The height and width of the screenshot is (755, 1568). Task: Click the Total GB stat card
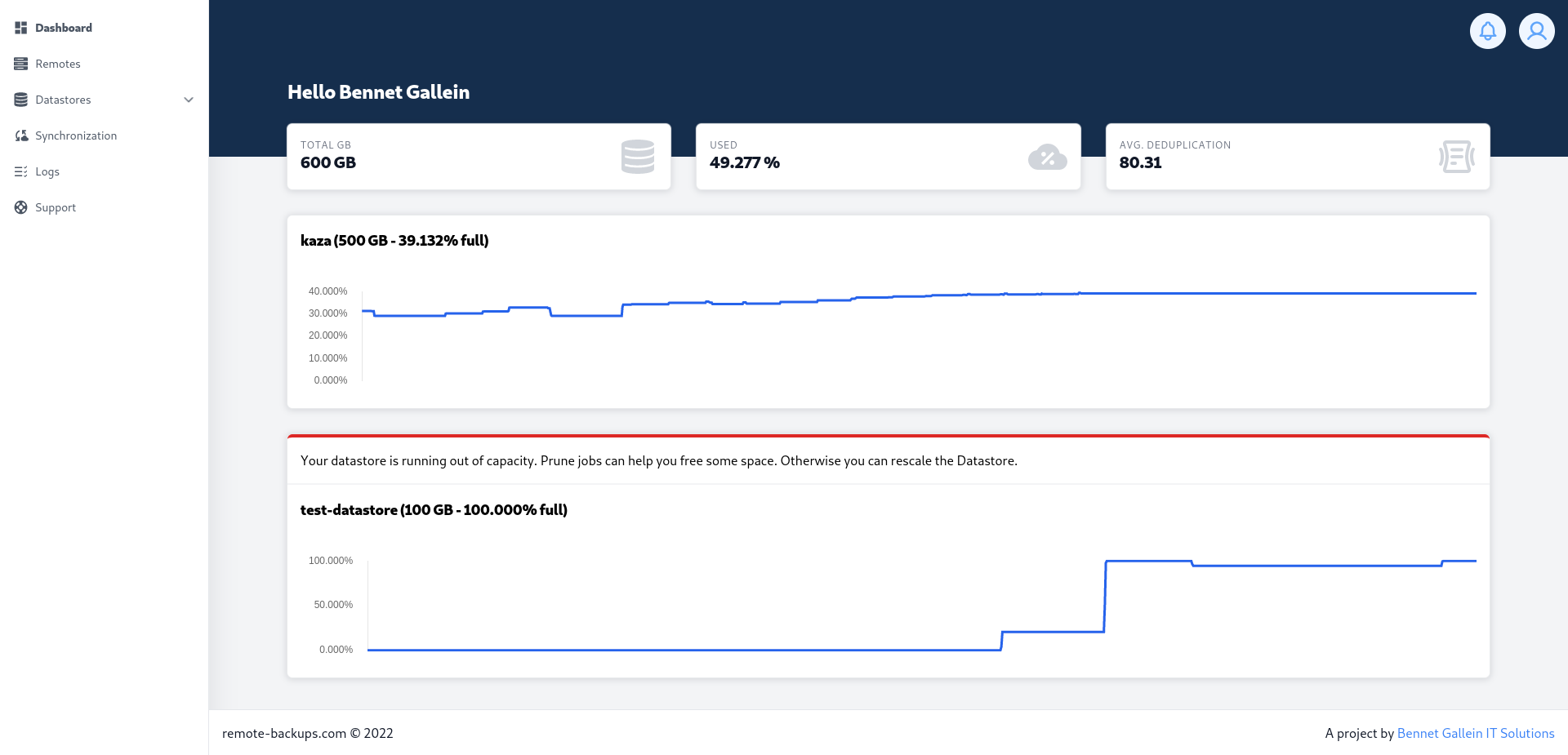(479, 157)
